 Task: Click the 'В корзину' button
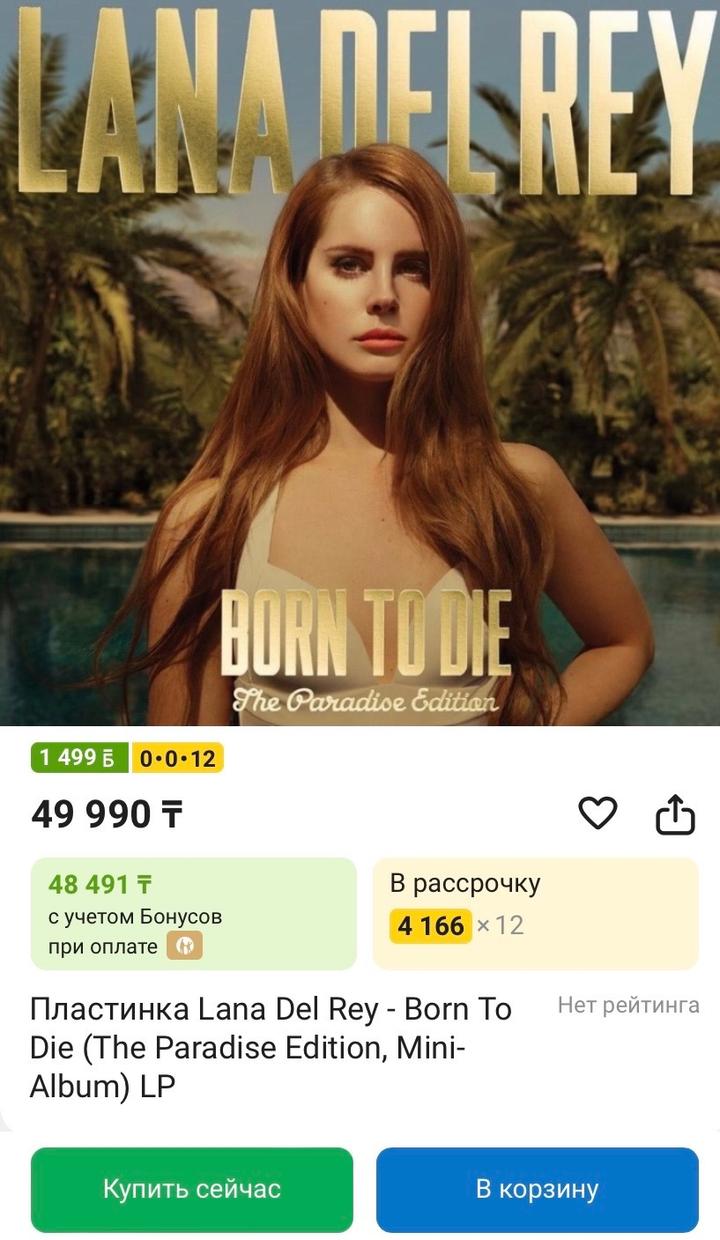(x=537, y=1189)
